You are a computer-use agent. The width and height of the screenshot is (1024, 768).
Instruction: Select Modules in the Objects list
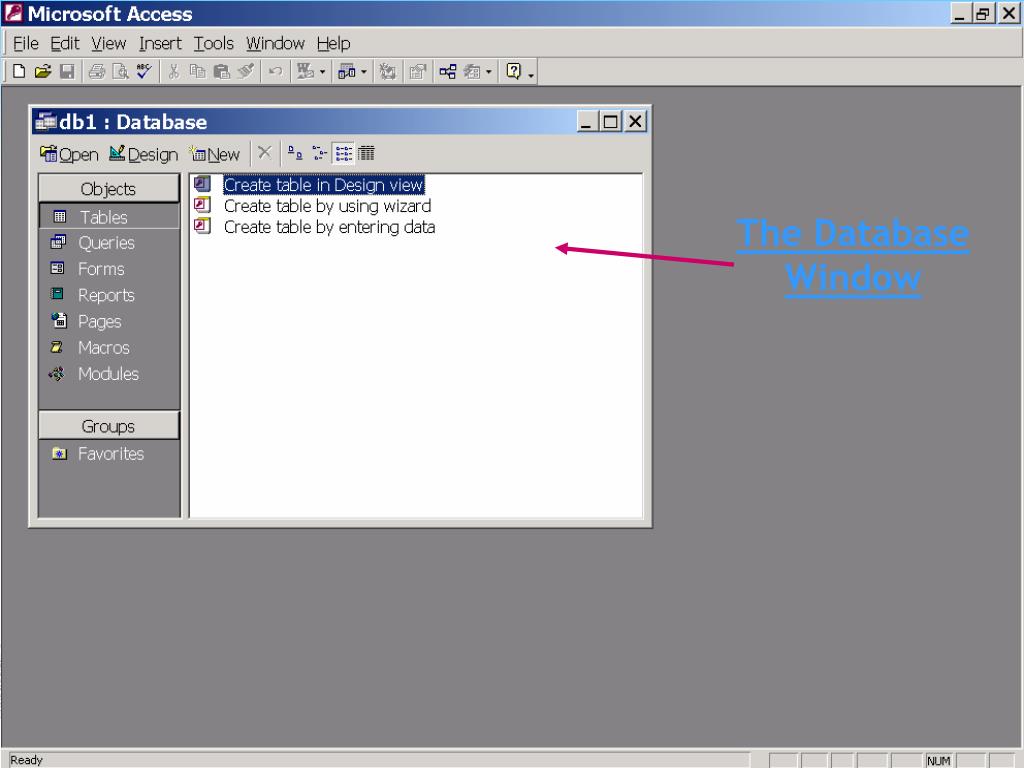109,374
